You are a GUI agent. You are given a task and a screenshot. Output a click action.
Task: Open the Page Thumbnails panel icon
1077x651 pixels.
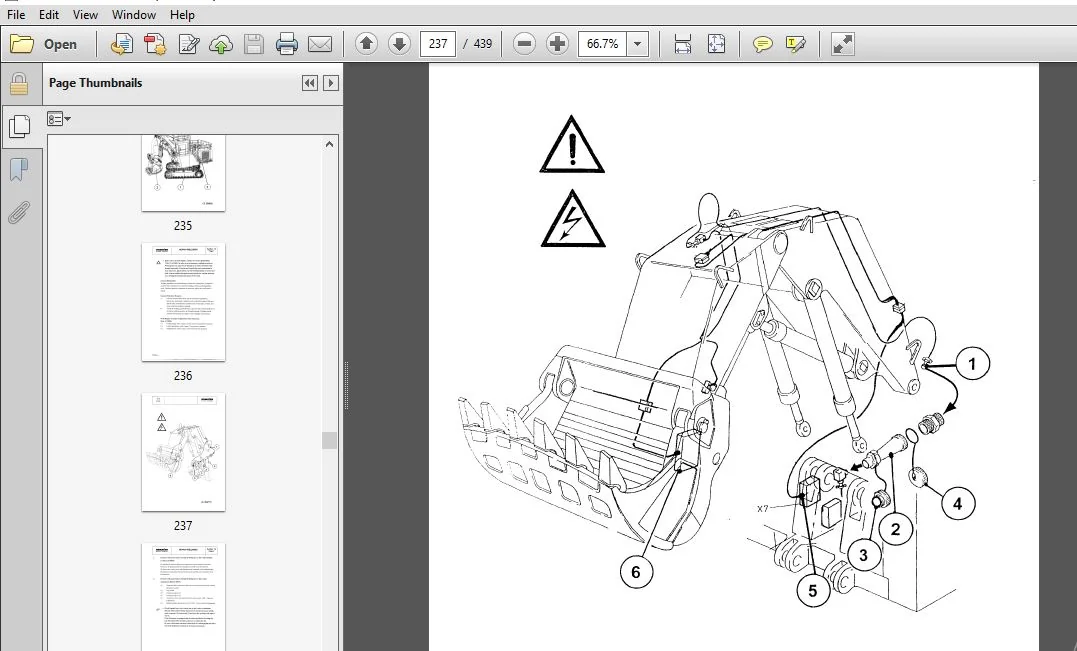19,126
